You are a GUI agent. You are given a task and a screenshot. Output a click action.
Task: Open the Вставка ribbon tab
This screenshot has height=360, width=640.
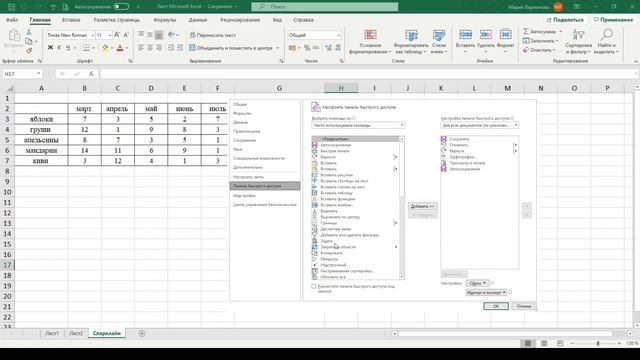(x=71, y=20)
